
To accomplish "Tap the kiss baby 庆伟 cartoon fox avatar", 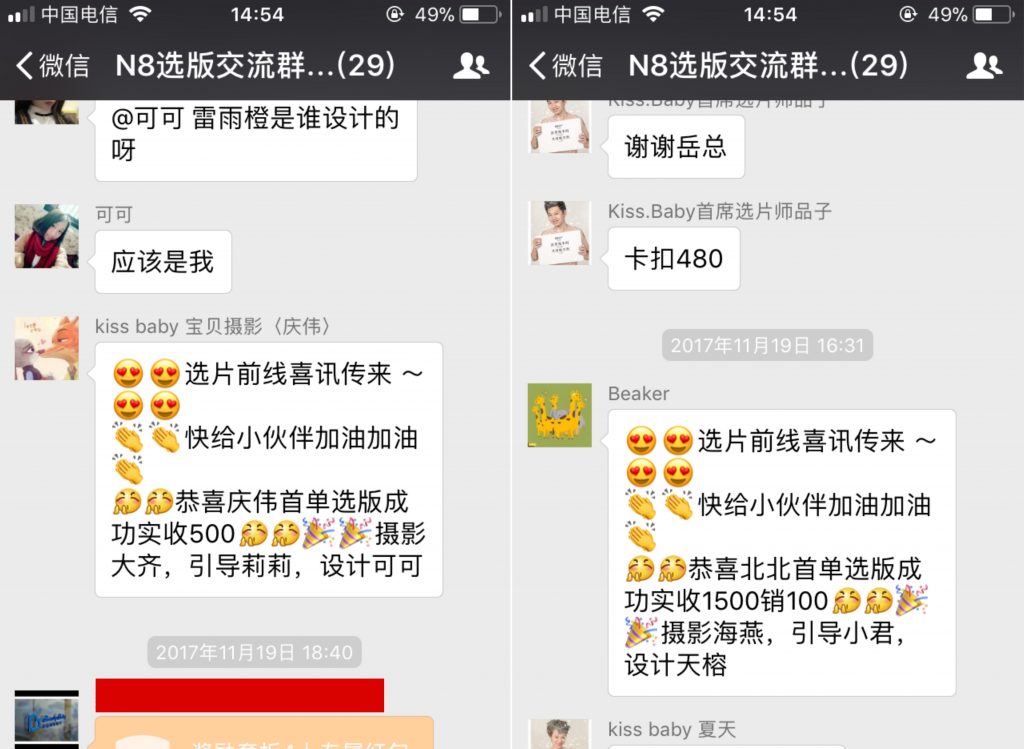I will coord(46,348).
